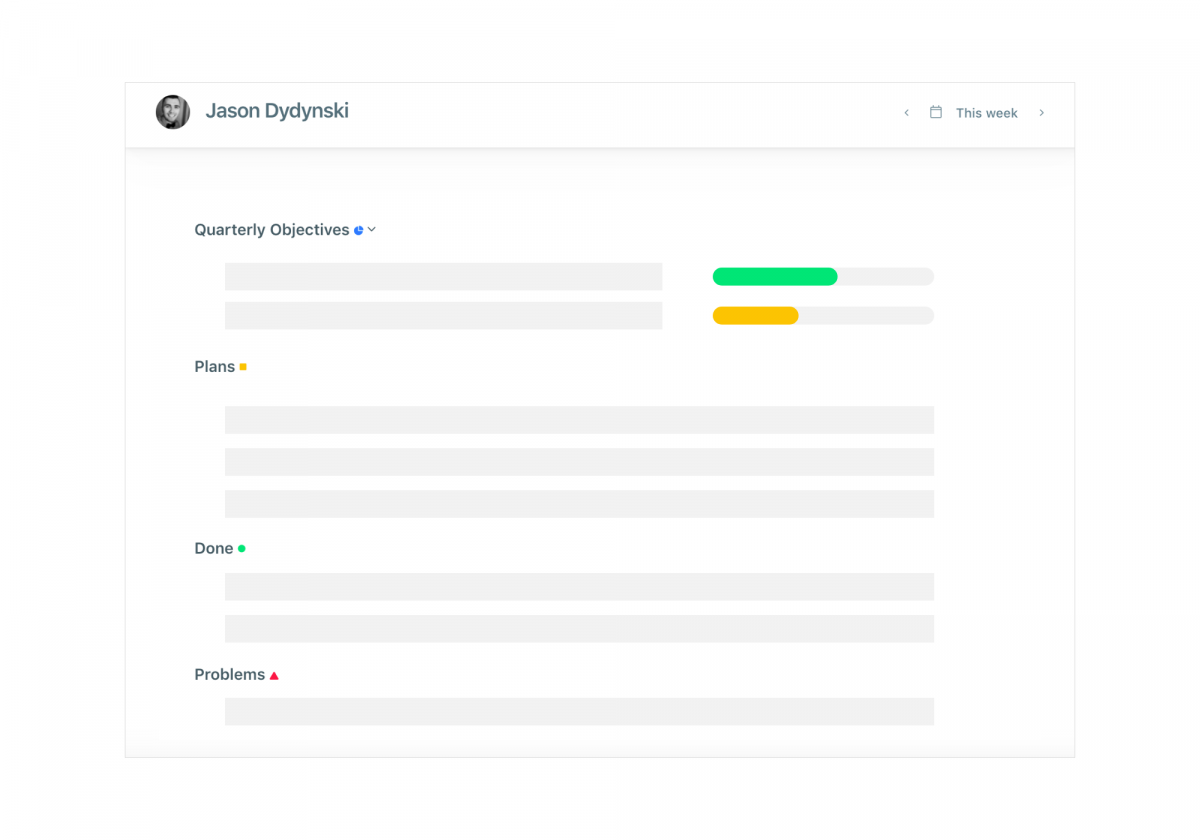This screenshot has height=840, width=1200.
Task: Click the Jason Dydynski name label
Action: [x=277, y=110]
